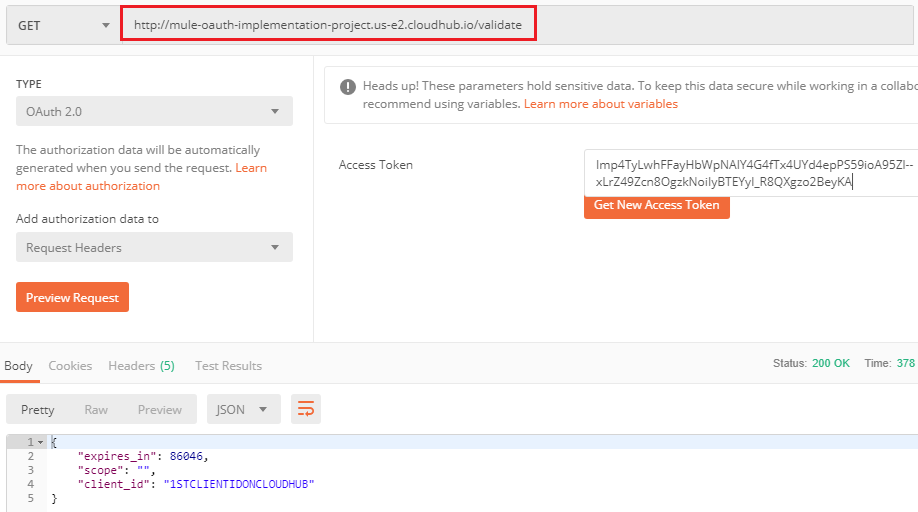Screen dimensions: 918x512
Task: Click the "1STCLIENTIDONCLOUDHUB" client_id value
Action: click(239, 484)
